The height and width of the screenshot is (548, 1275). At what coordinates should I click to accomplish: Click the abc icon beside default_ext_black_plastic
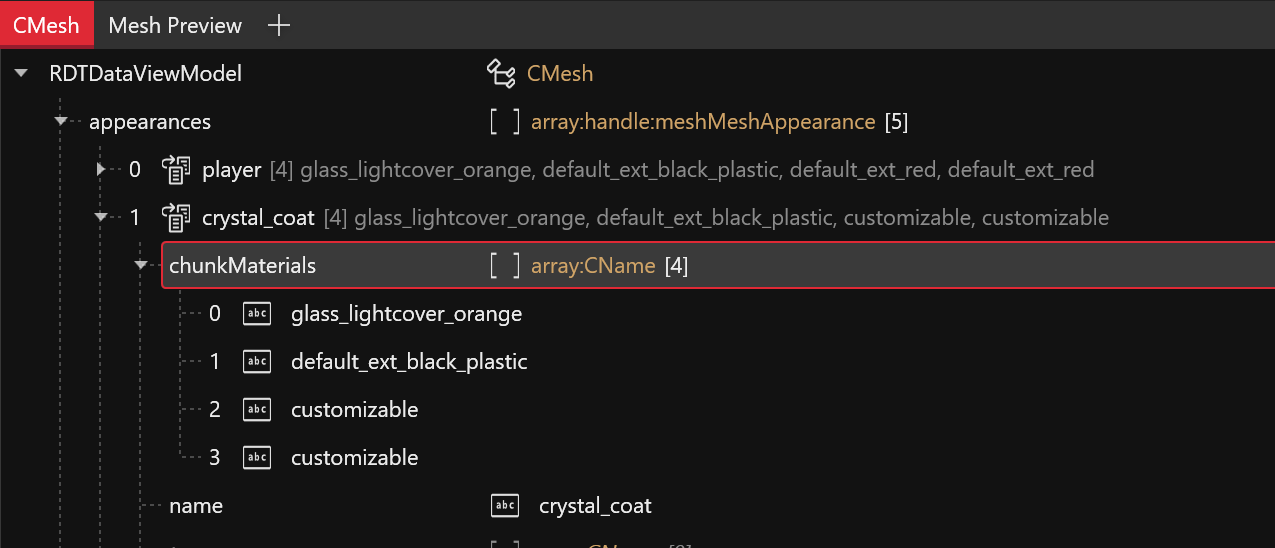(257, 362)
